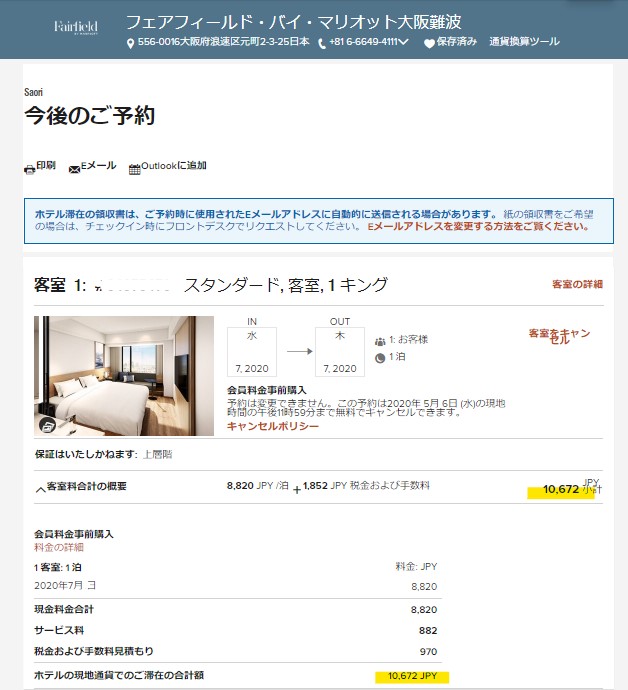Click the 今後のご予約 heading
The height and width of the screenshot is (690, 628).
point(90,115)
